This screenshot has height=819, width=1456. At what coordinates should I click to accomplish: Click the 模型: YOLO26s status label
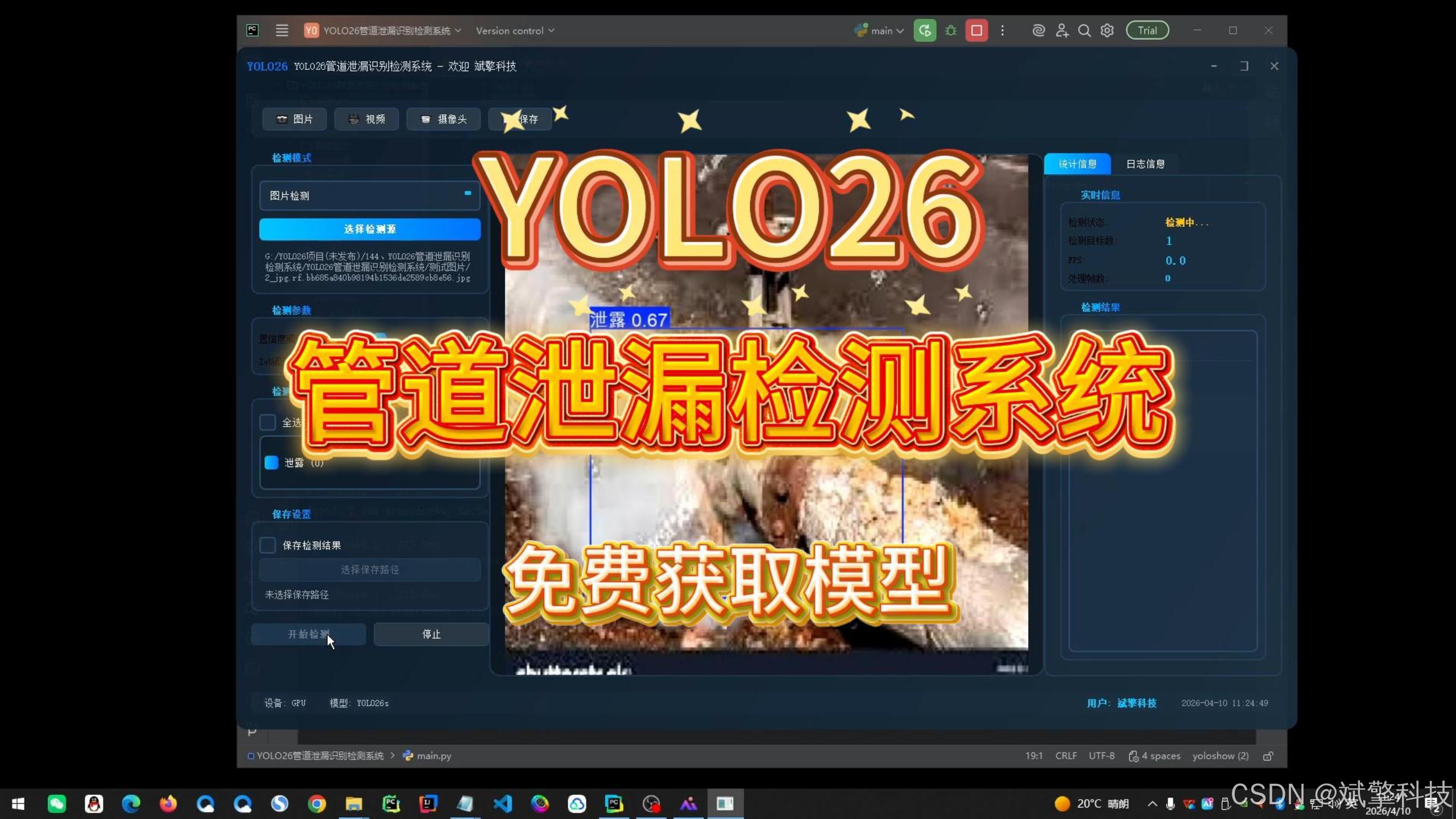coord(359,703)
